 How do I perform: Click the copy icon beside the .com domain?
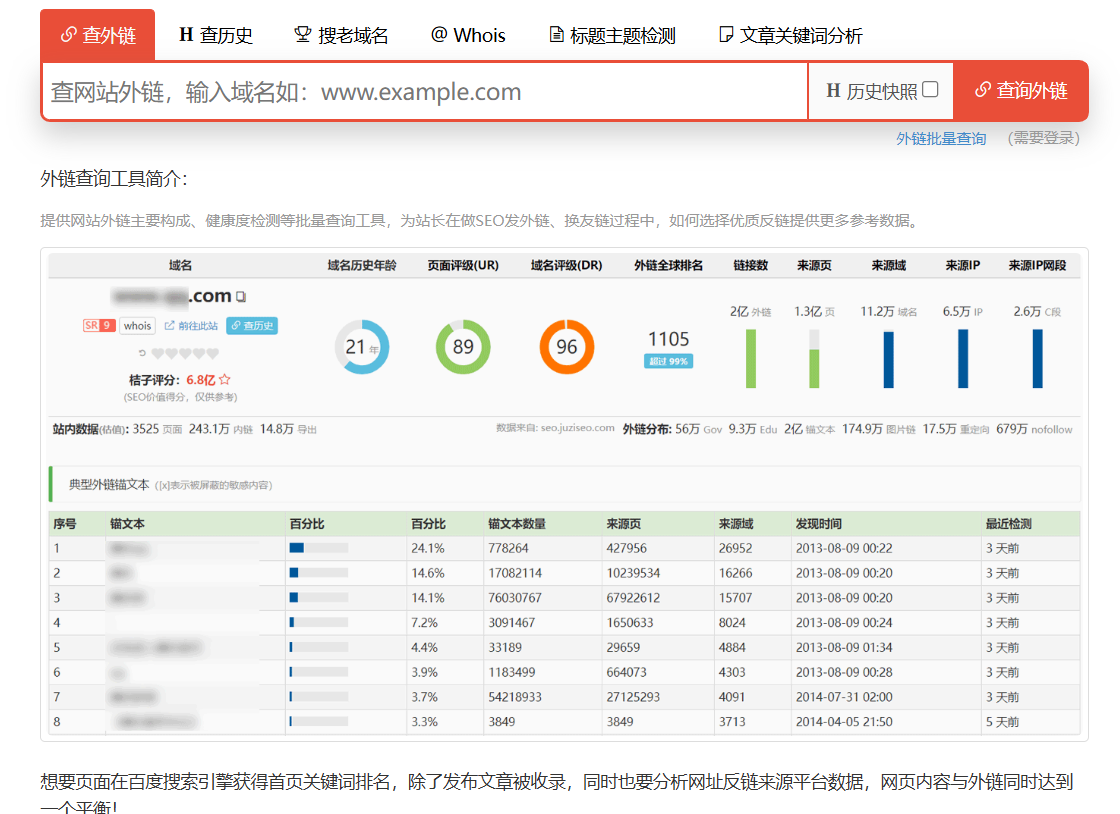tap(241, 297)
